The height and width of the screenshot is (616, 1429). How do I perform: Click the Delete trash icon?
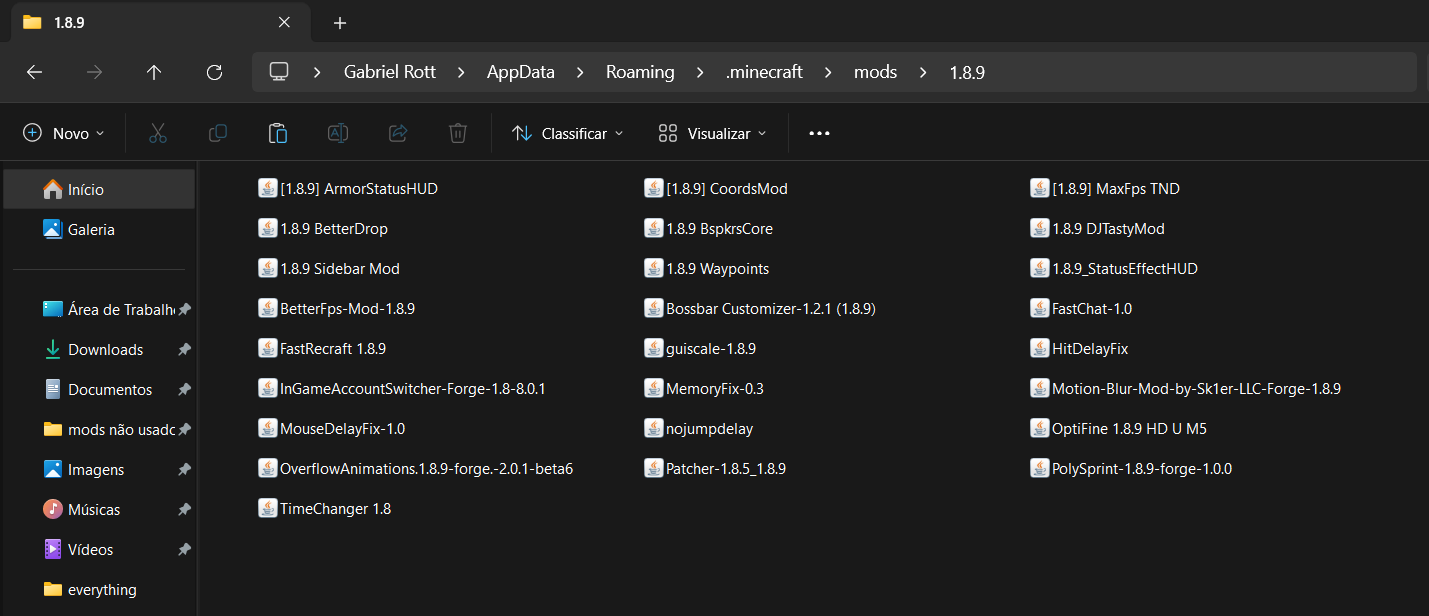pyautogui.click(x=458, y=133)
